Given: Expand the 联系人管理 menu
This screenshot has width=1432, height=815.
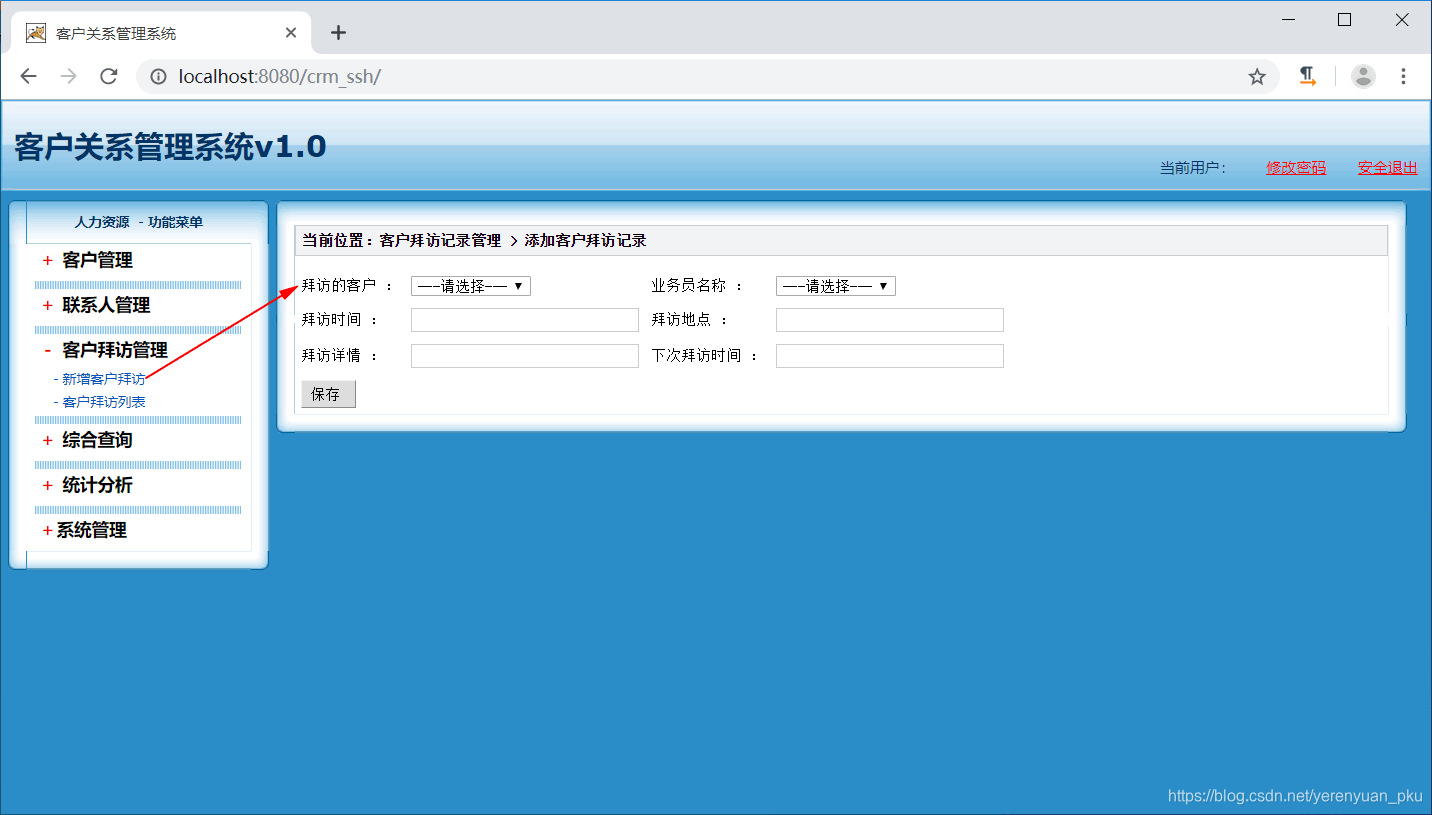Looking at the screenshot, I should pos(106,305).
